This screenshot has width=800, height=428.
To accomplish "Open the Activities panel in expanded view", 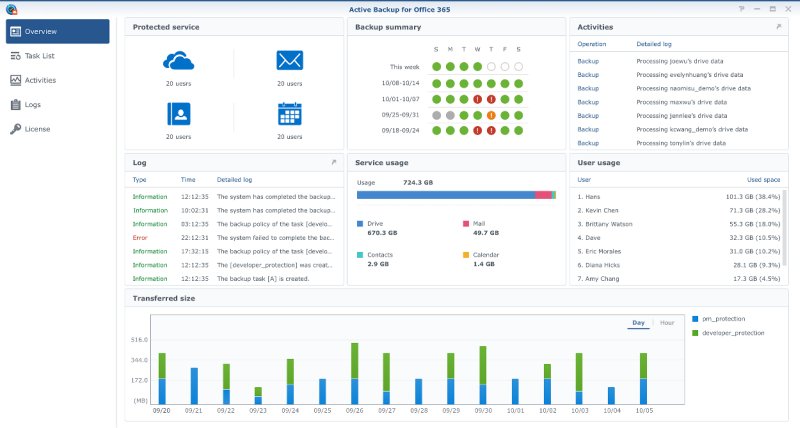I will point(778,27).
